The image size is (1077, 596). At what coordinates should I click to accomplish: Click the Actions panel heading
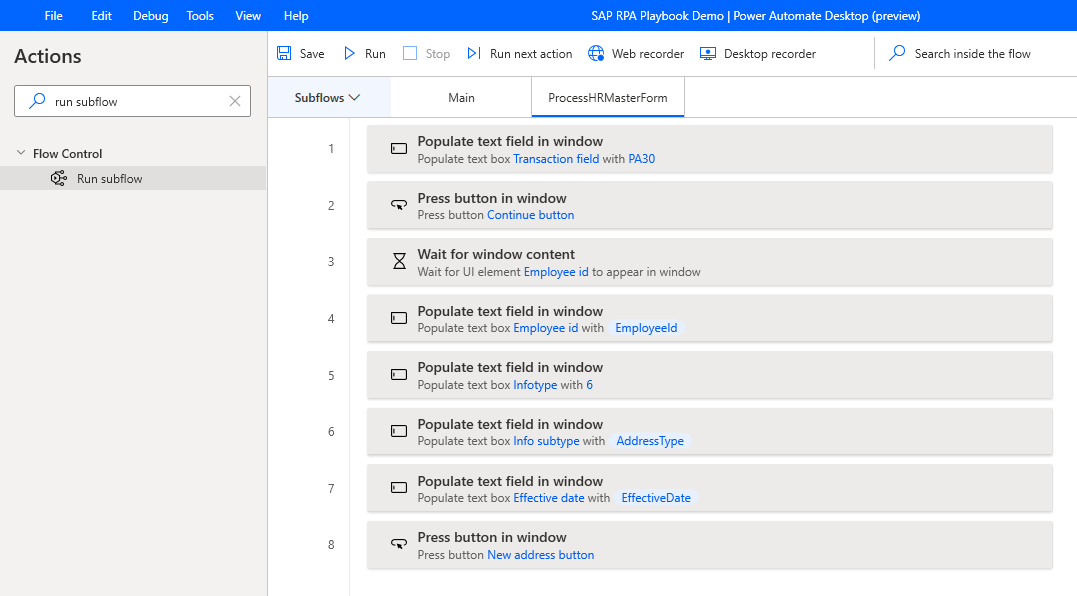tap(47, 56)
